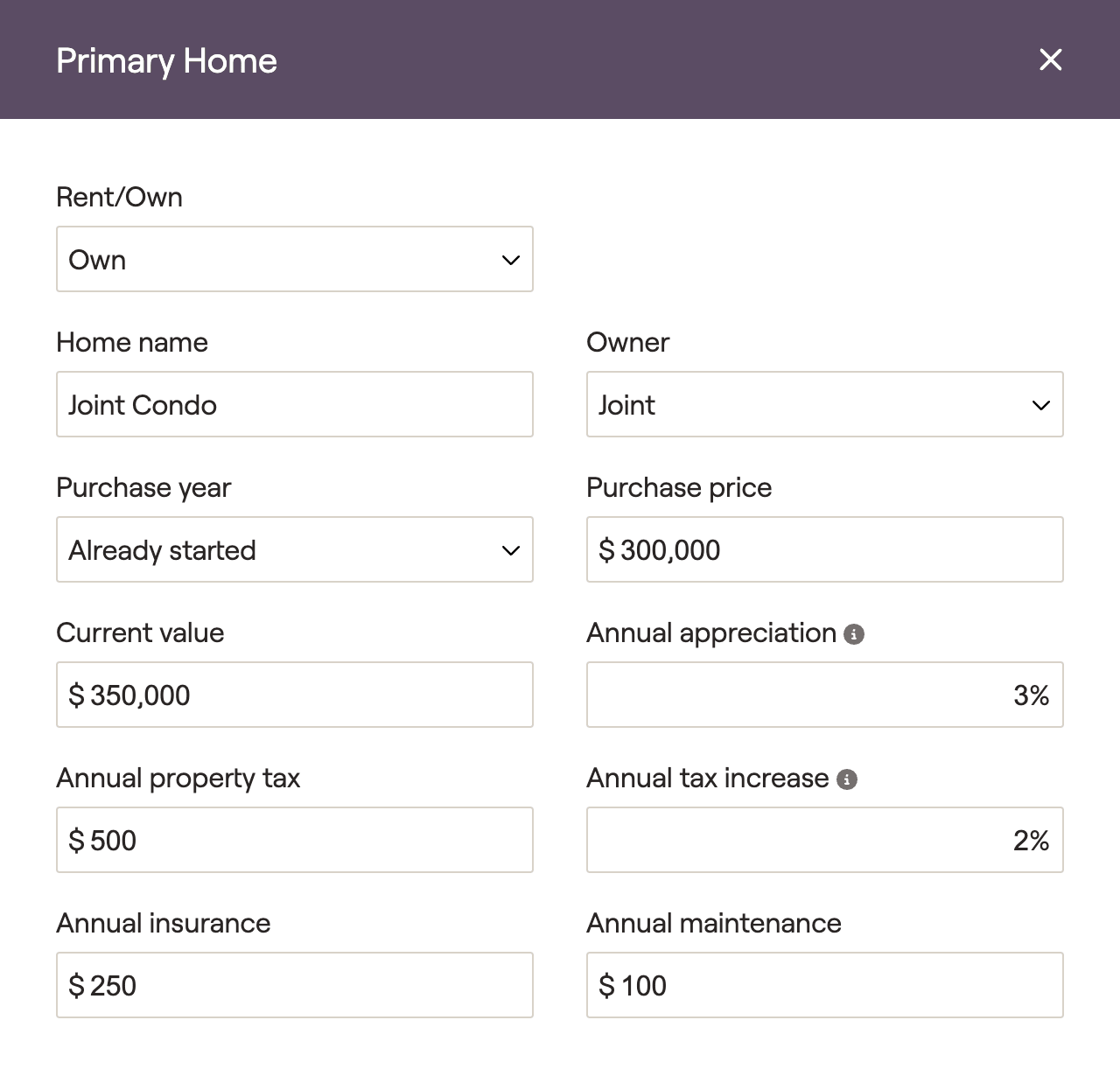Show info tooltip for Annual tax increase
The image size is (1120, 1069).
point(846,779)
